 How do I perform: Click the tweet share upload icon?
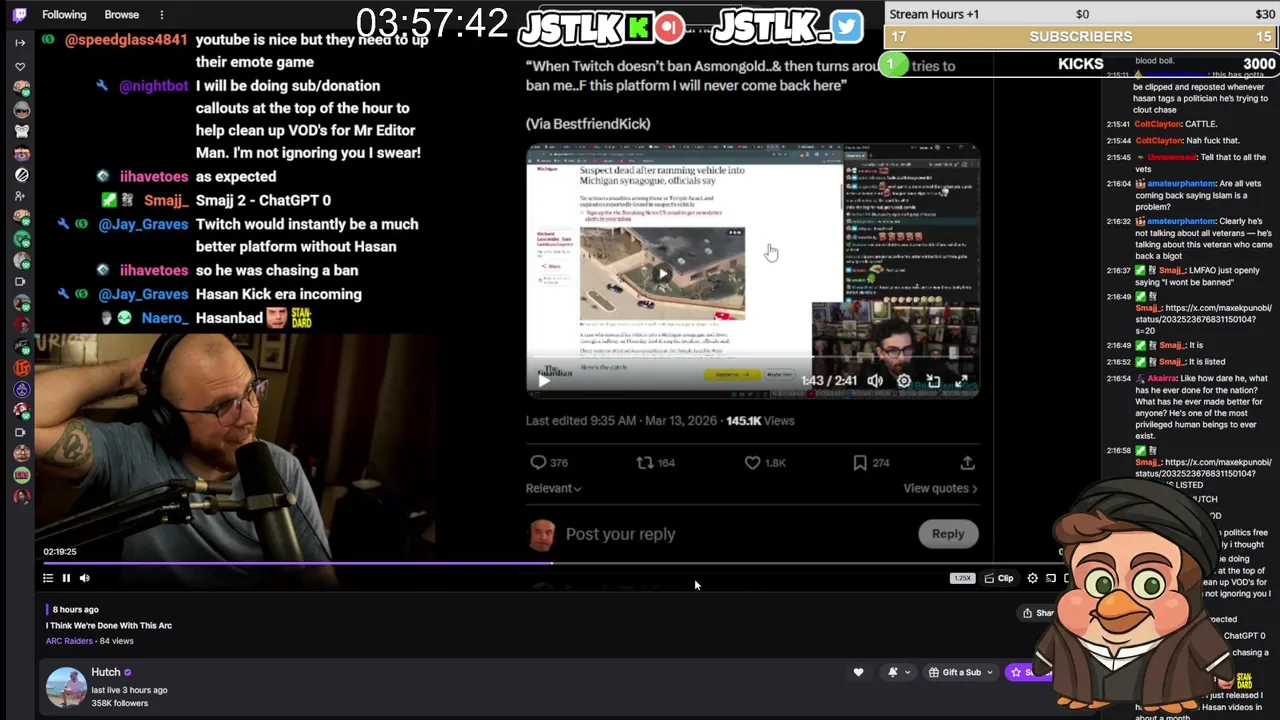click(x=967, y=463)
